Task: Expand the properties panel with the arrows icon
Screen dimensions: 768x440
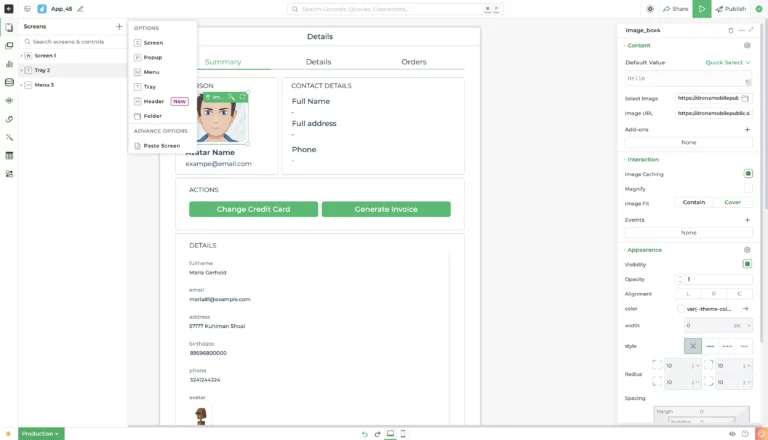Action: pos(751,30)
